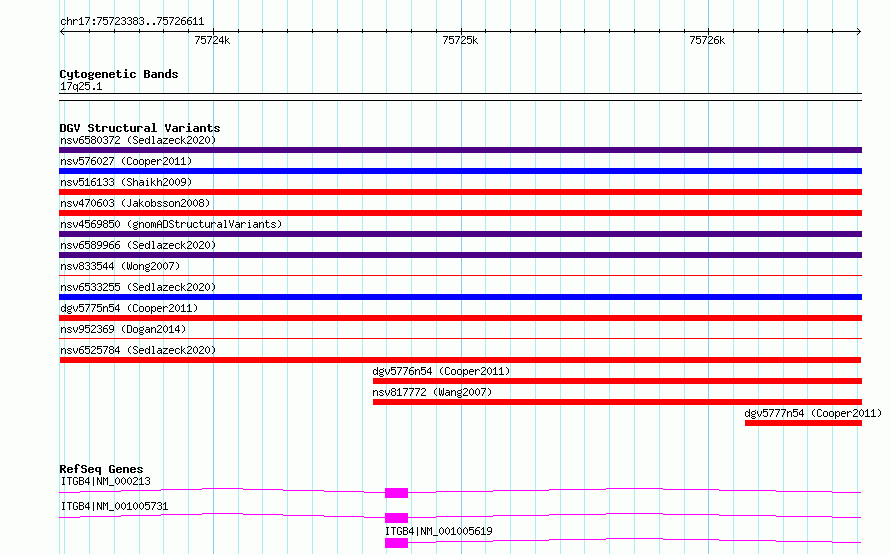Select the red bar for nsv6525784
Screen dimensions: 890x554
coord(460,360)
